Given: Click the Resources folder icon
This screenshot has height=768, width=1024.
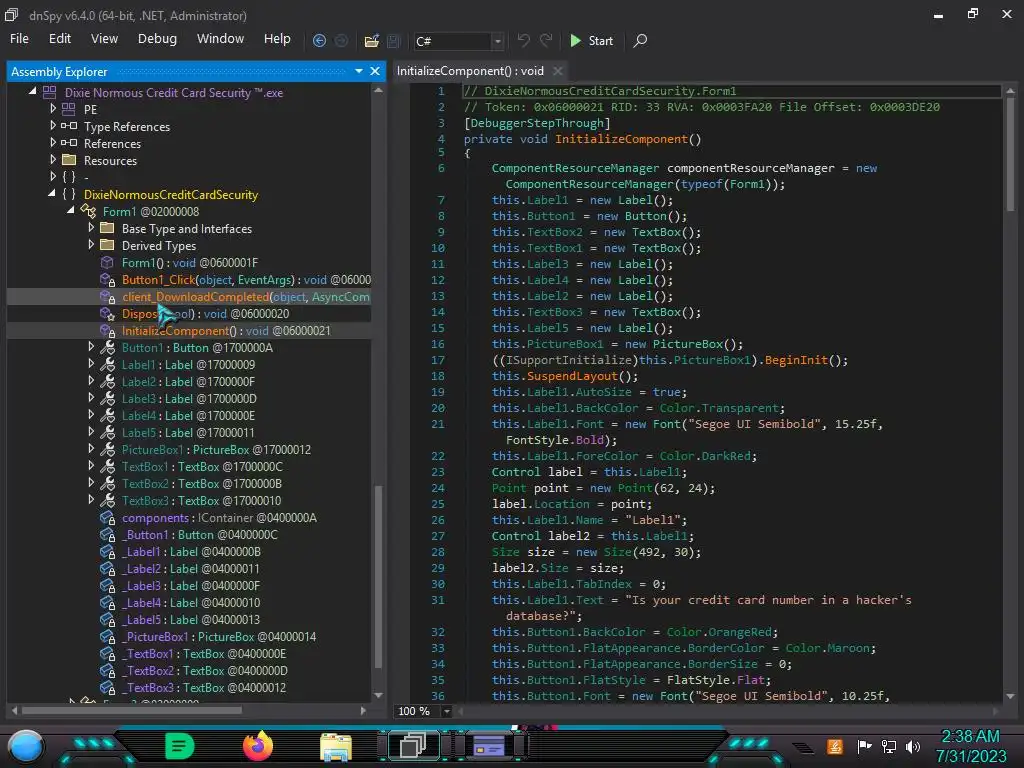Looking at the screenshot, I should (69, 160).
